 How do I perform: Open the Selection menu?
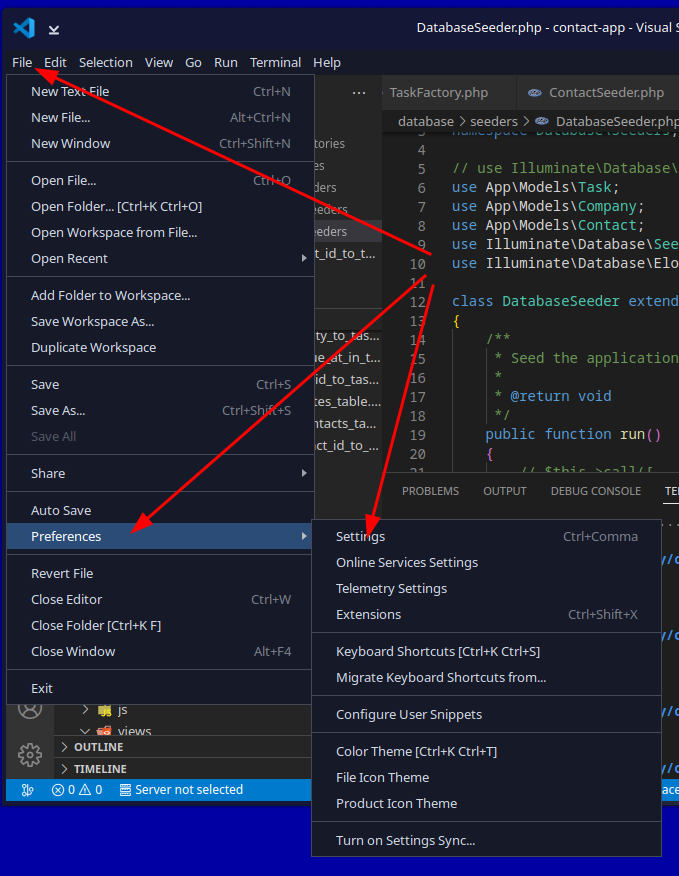(106, 63)
